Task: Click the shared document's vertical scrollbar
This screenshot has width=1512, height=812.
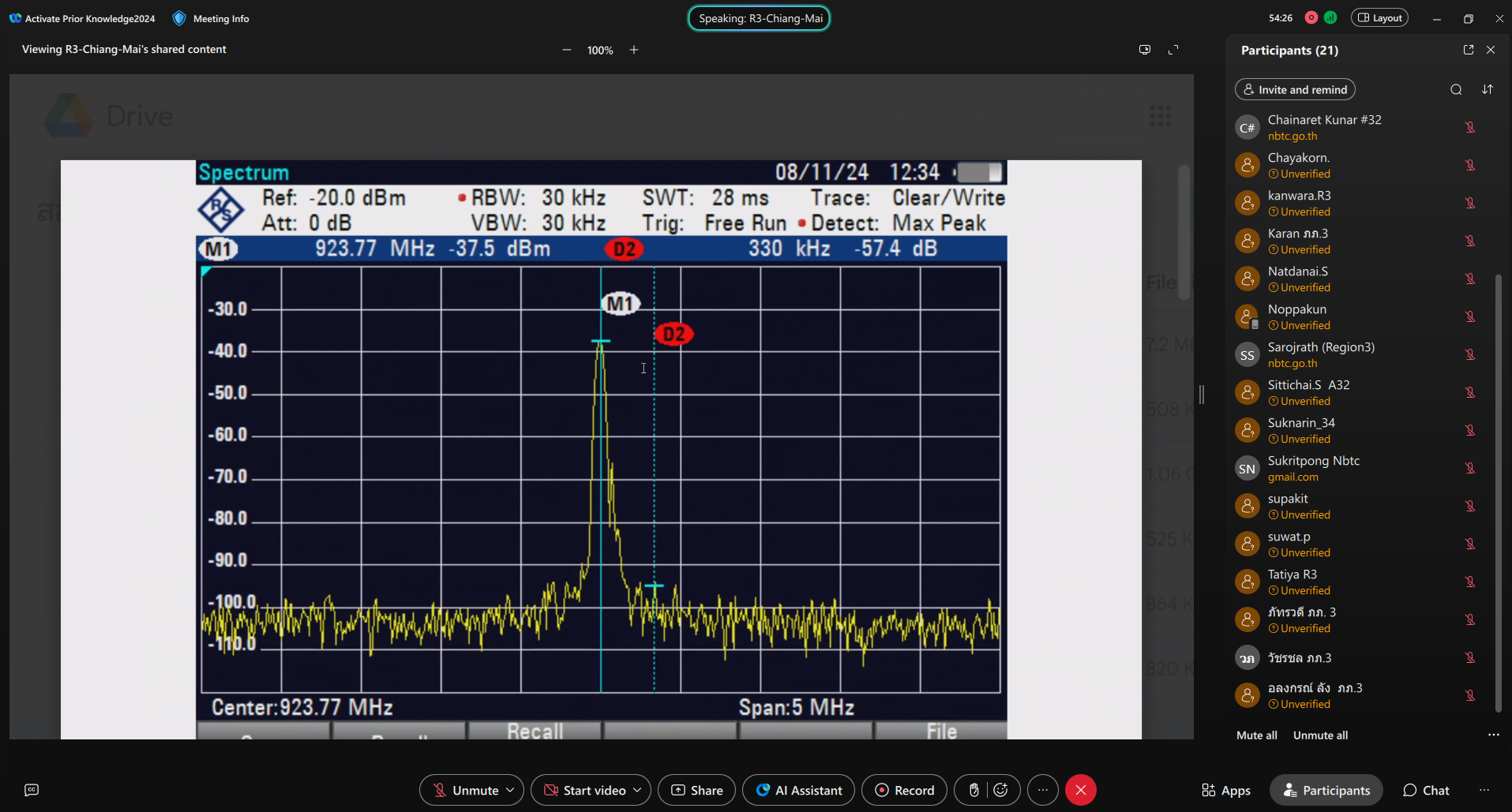Action: 1184,232
